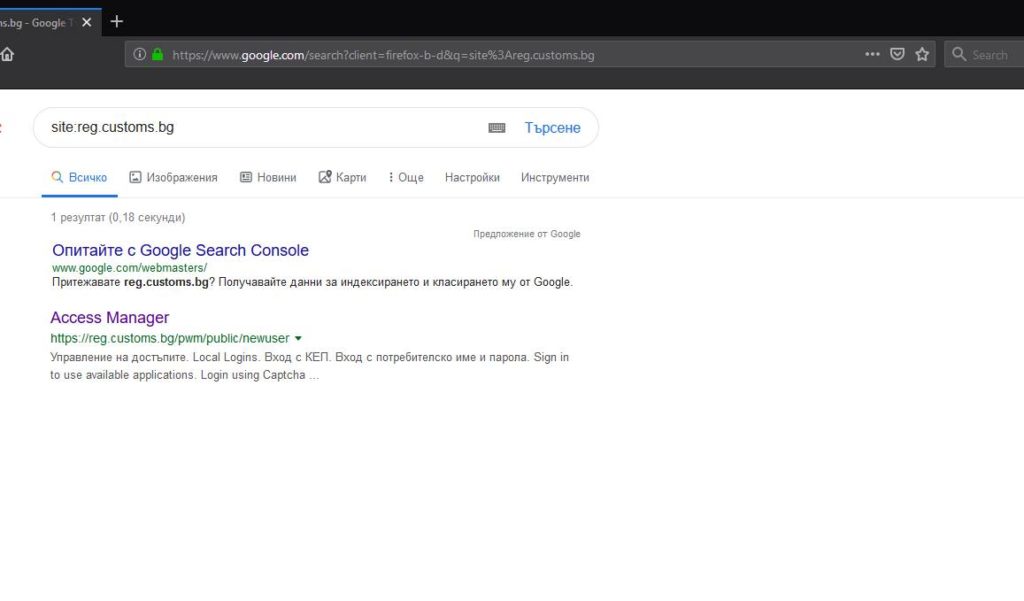This screenshot has width=1024, height=601.
Task: Bookmark this page with the star
Action: point(922,54)
